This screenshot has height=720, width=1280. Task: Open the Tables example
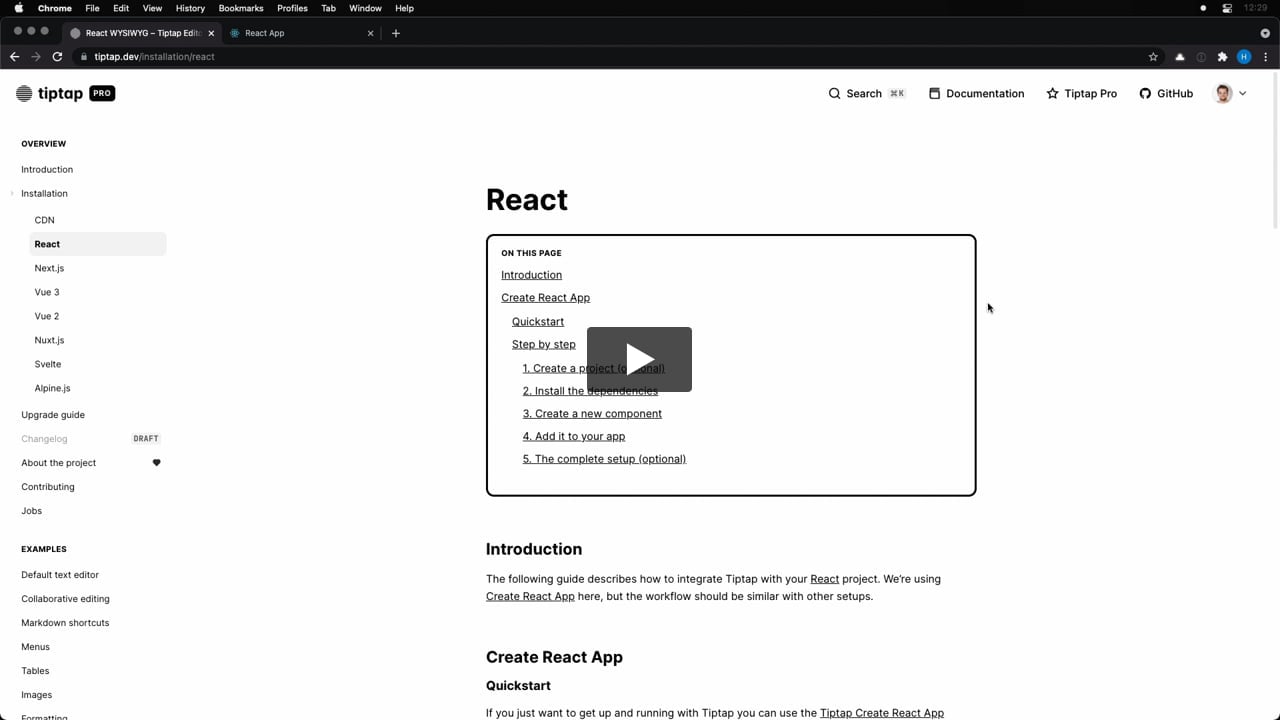(35, 671)
